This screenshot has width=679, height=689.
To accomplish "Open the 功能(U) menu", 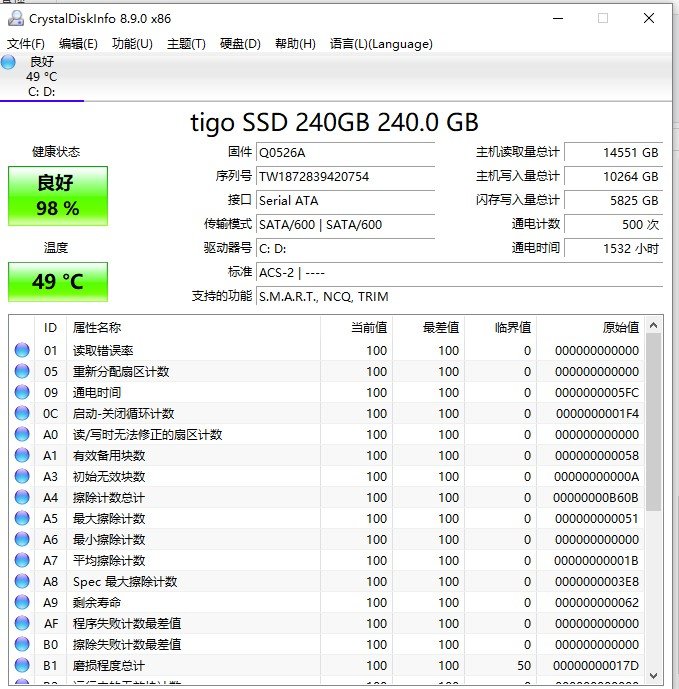I will point(132,44).
